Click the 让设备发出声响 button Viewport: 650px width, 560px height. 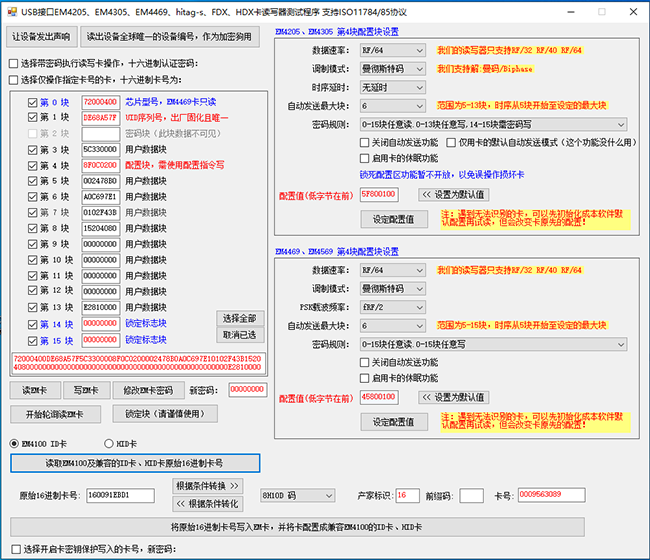click(x=41, y=37)
